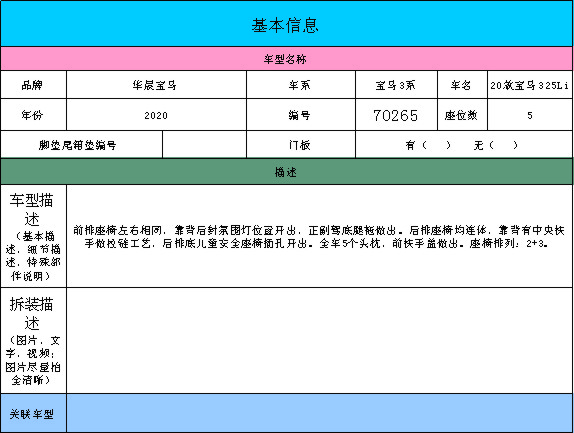574x433 pixels.
Task: Select the 关联车型 blue value field
Action: click(319, 413)
